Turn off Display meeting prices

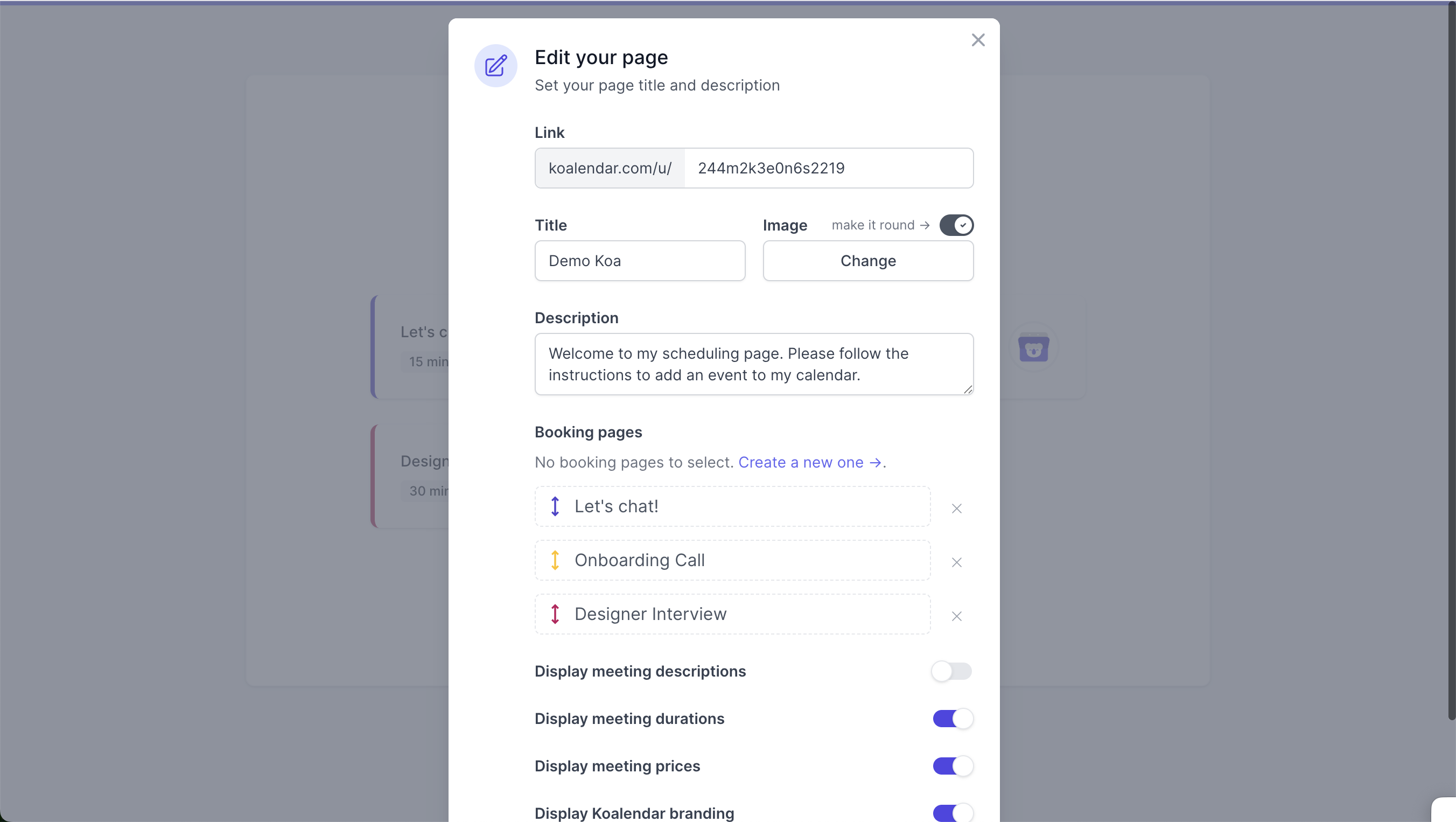coord(953,766)
